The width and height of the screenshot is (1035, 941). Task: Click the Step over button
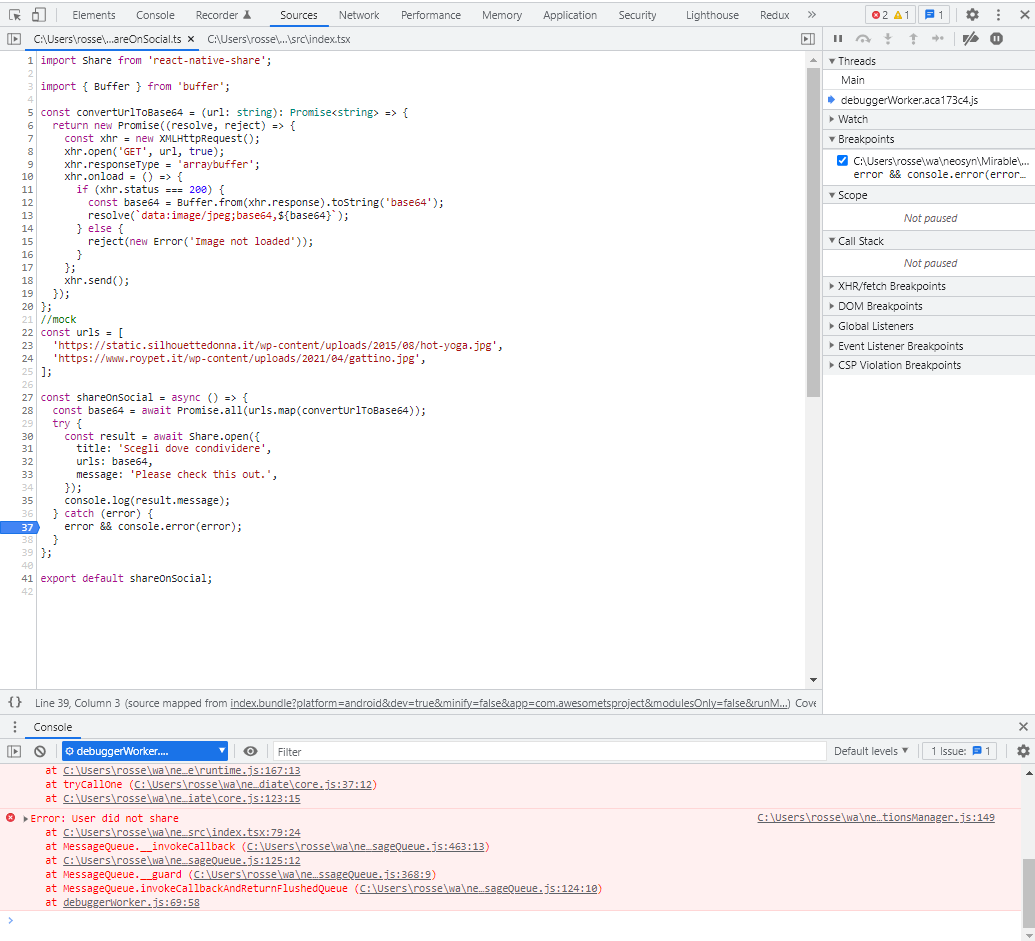(x=863, y=39)
